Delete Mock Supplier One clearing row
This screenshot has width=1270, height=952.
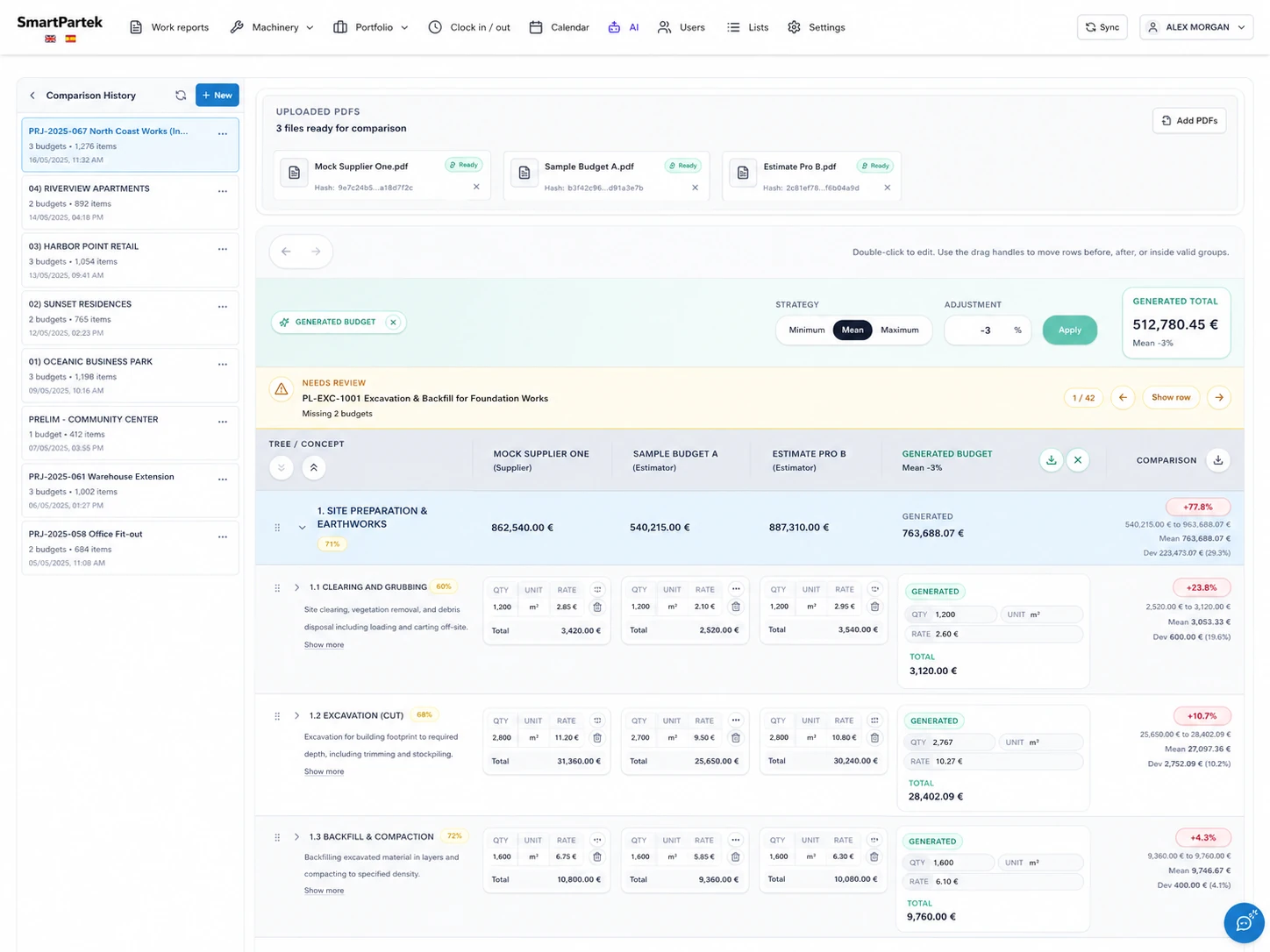597,607
